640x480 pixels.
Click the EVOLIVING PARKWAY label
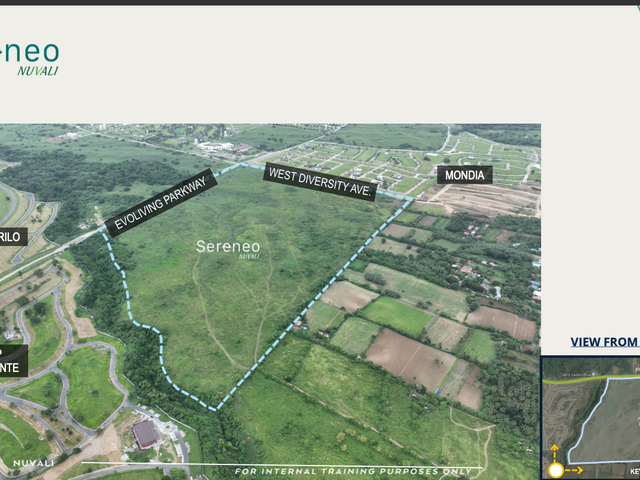pos(161,203)
